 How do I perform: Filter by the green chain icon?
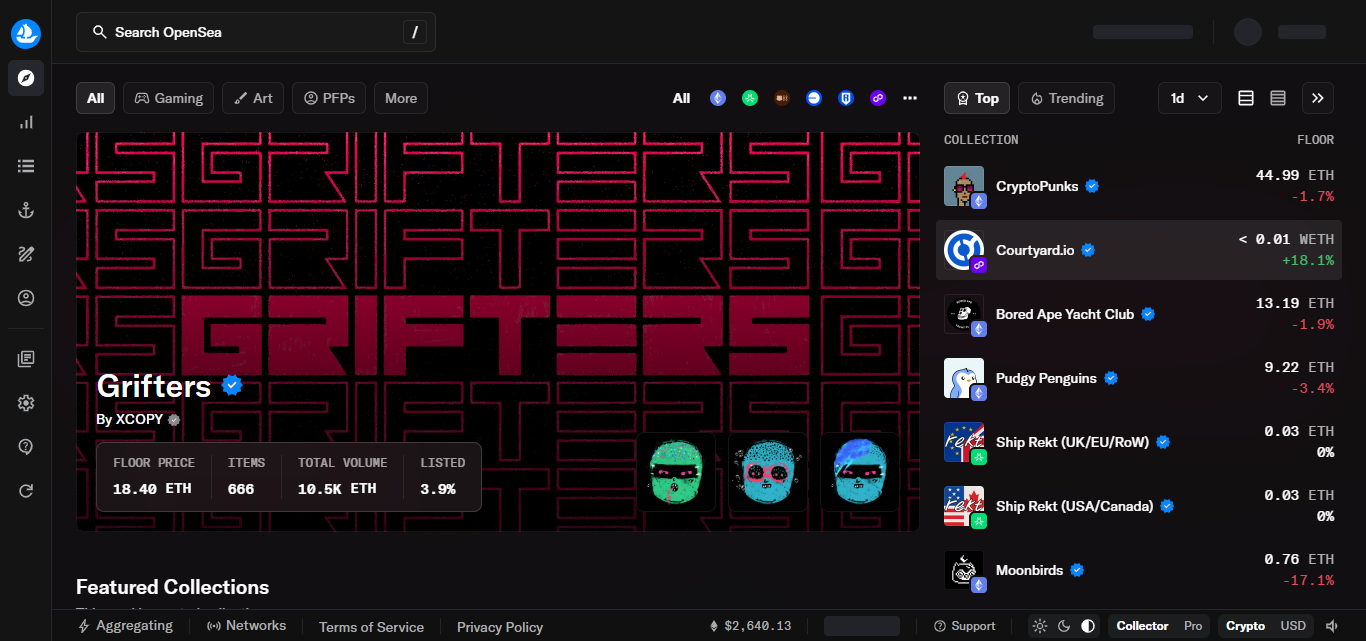coord(750,98)
